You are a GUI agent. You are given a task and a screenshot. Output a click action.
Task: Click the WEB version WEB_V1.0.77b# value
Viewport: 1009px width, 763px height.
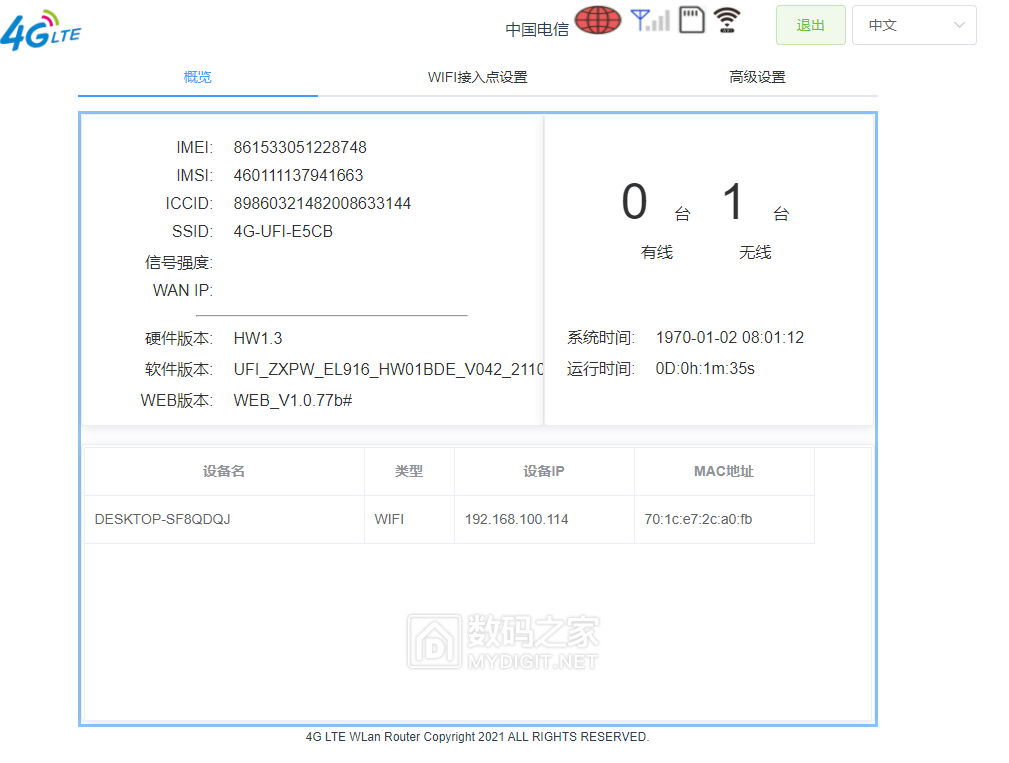tap(293, 400)
